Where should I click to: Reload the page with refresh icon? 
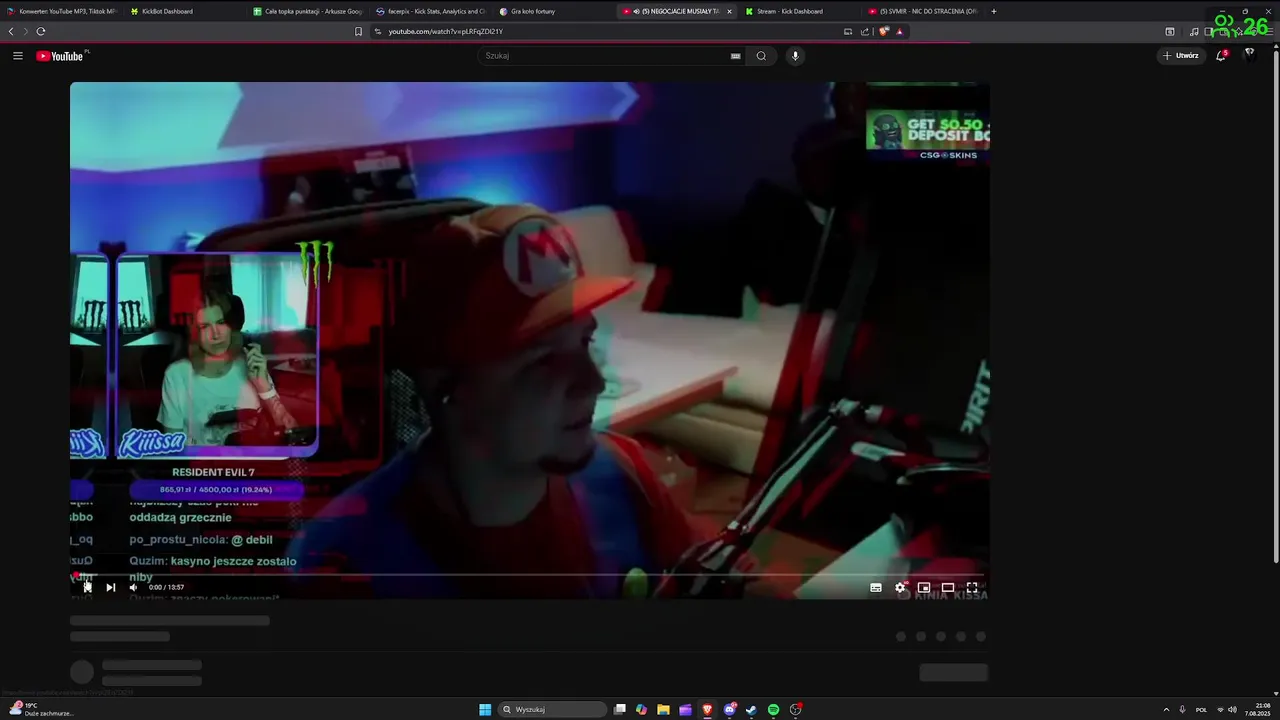click(x=41, y=31)
